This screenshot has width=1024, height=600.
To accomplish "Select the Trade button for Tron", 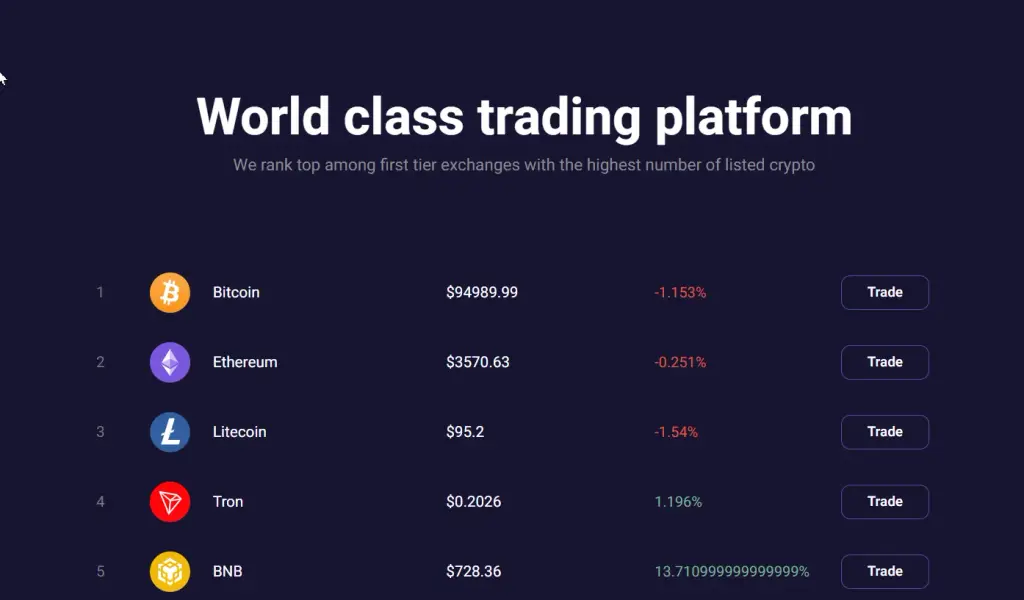I will coord(885,501).
